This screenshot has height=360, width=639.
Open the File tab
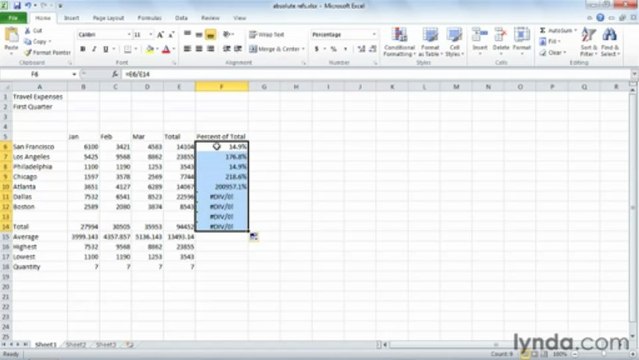pos(13,18)
